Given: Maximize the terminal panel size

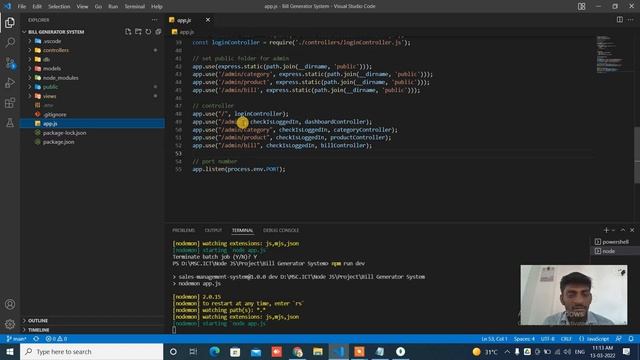Looking at the screenshot, I should click(x=623, y=230).
